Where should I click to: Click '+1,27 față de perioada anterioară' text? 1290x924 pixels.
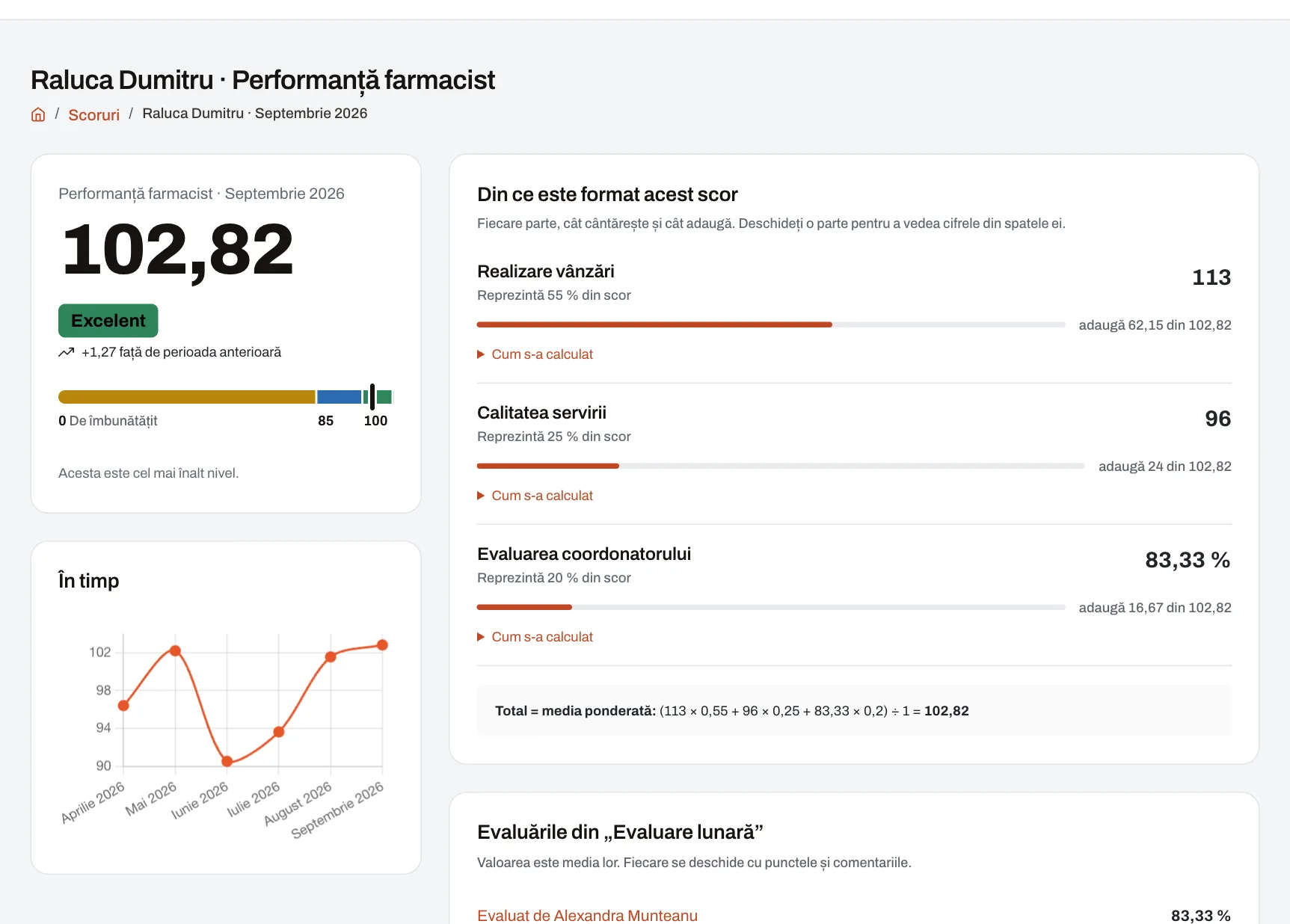182,352
